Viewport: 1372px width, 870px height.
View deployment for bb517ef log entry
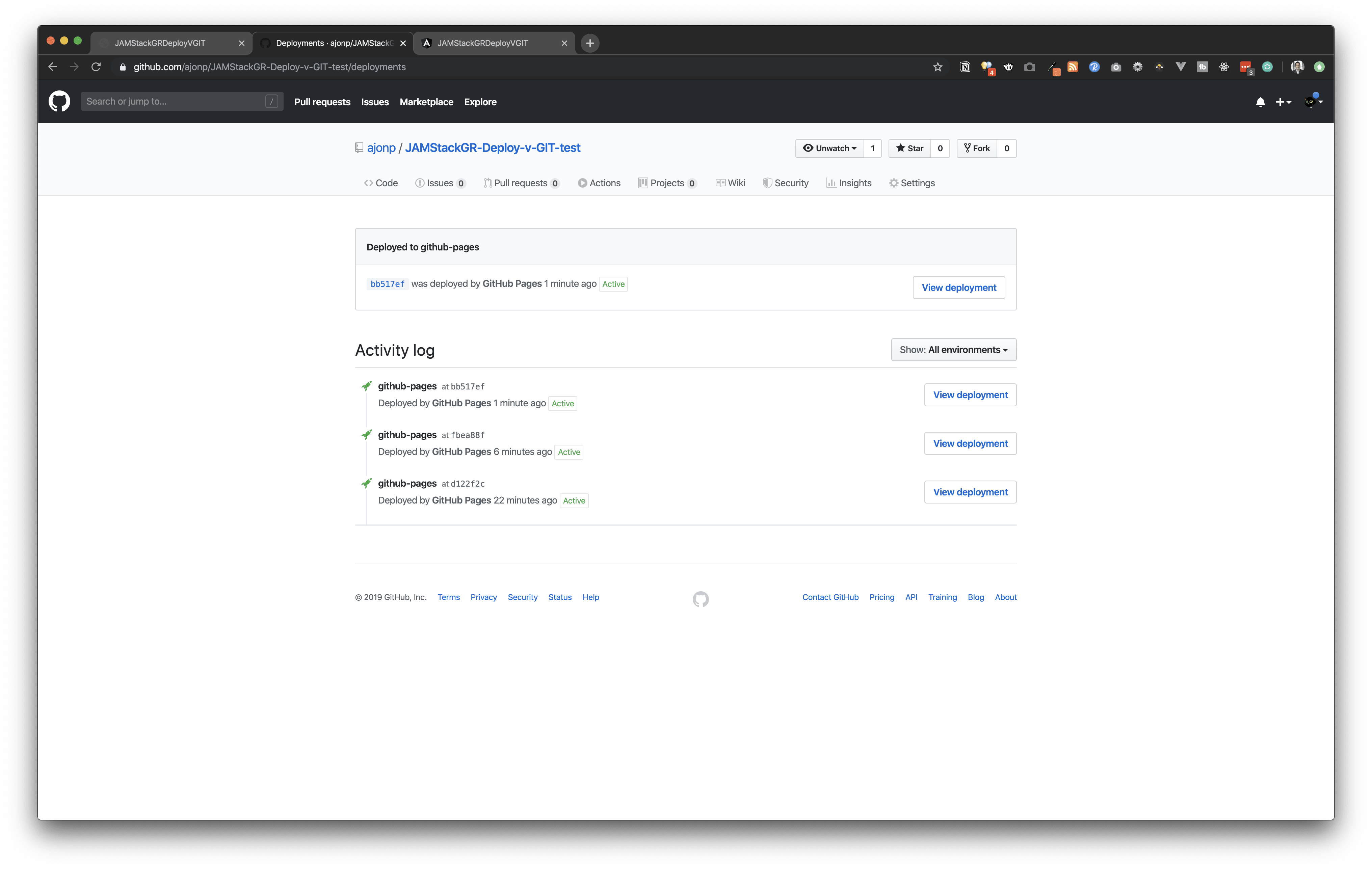tap(970, 395)
